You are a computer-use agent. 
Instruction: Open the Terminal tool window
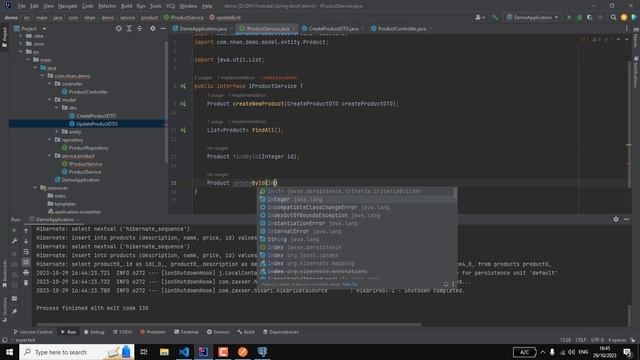(186, 332)
